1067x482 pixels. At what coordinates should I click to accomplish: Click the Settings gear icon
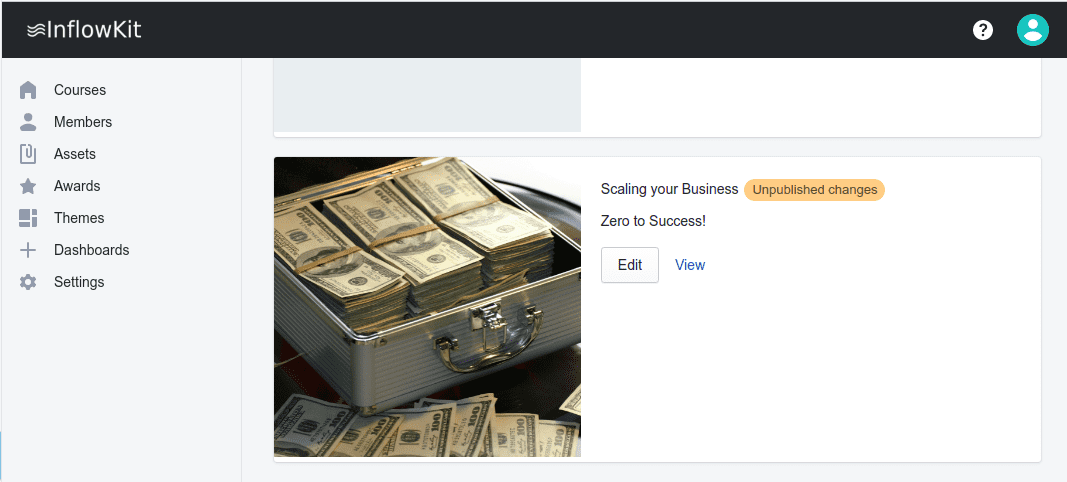(28, 282)
